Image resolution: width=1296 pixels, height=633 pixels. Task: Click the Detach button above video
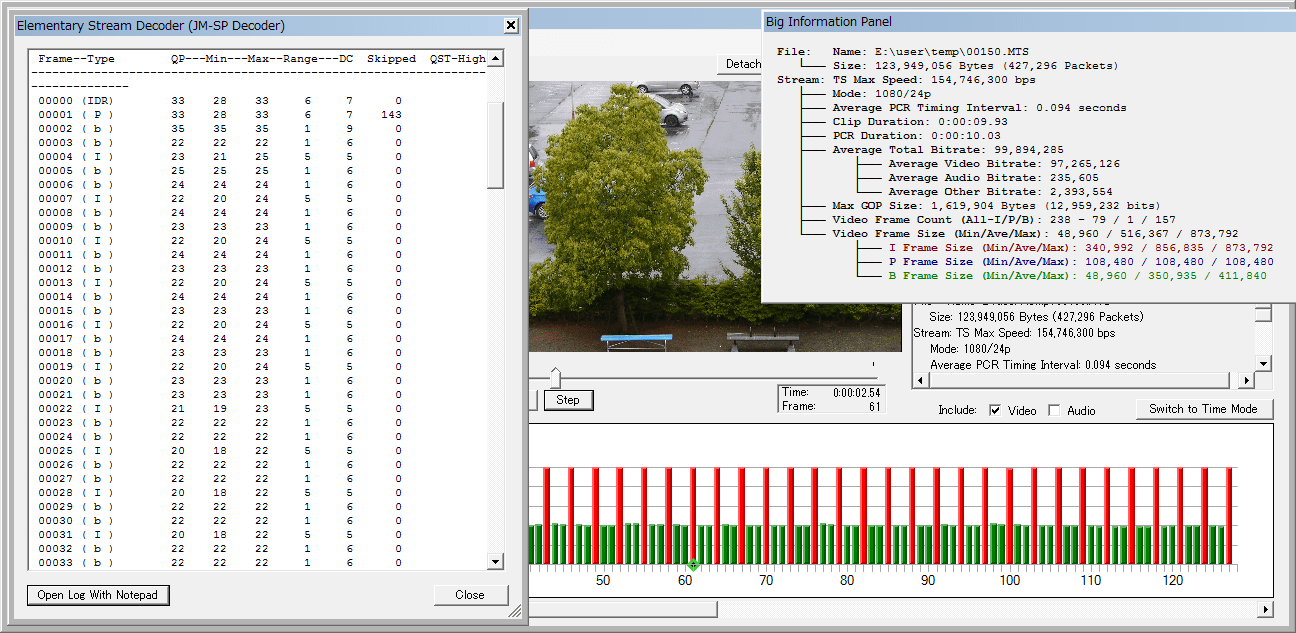(742, 64)
